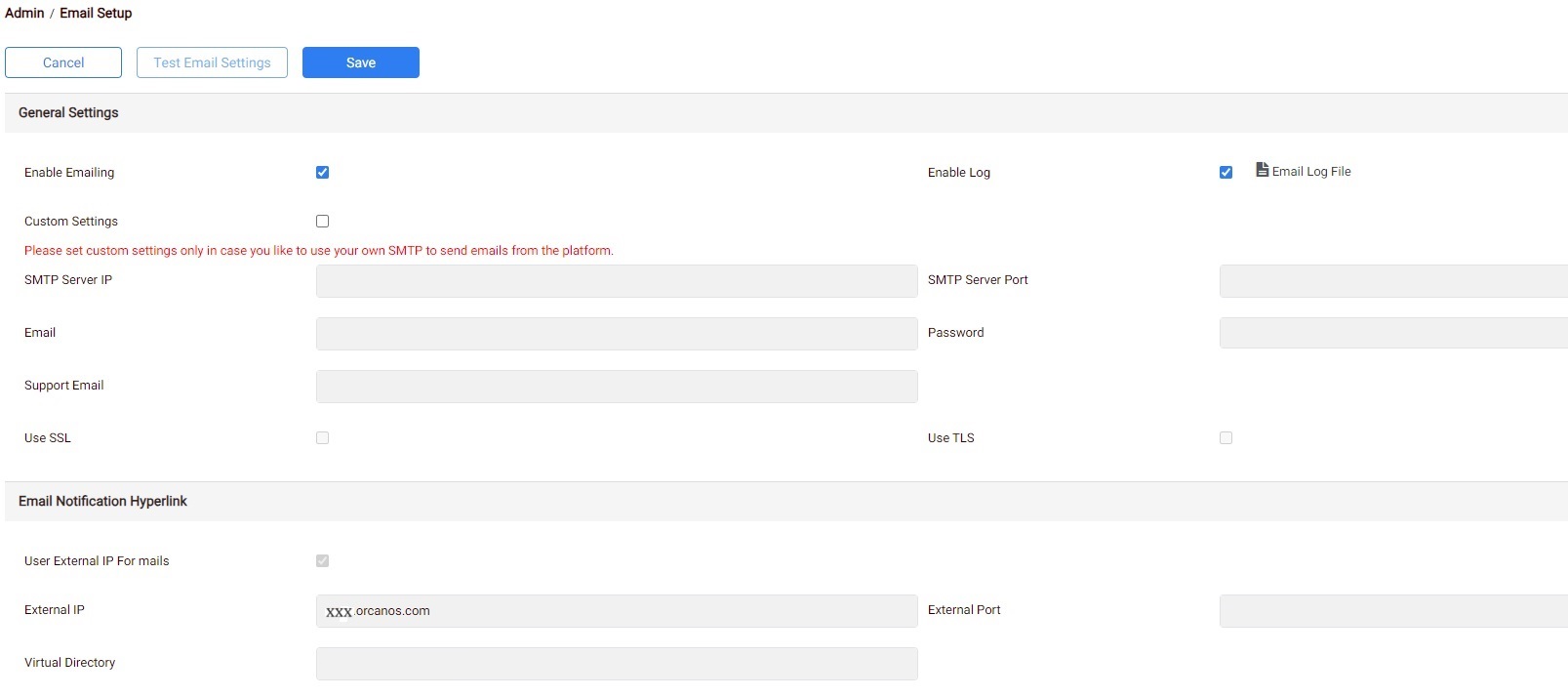Click the Support Email field
The width and height of the screenshot is (1568, 697).
pos(615,386)
